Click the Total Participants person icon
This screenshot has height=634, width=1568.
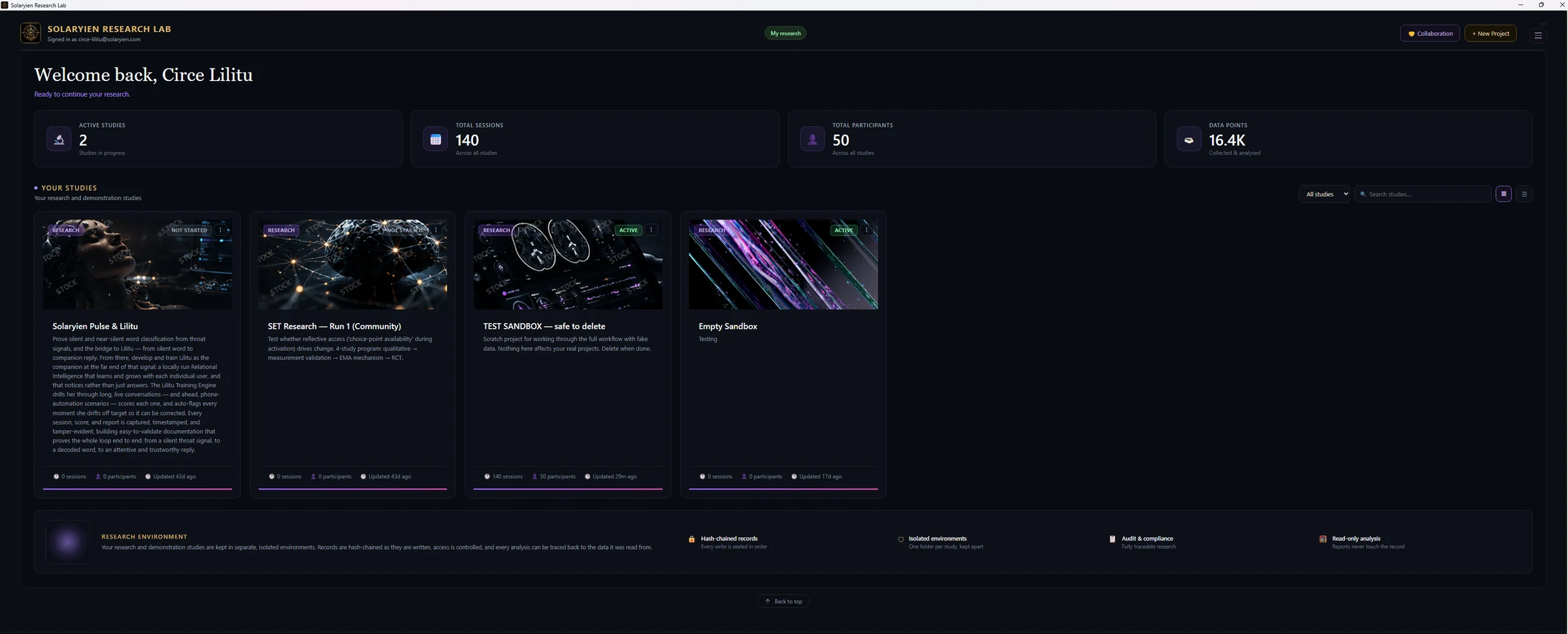click(812, 139)
